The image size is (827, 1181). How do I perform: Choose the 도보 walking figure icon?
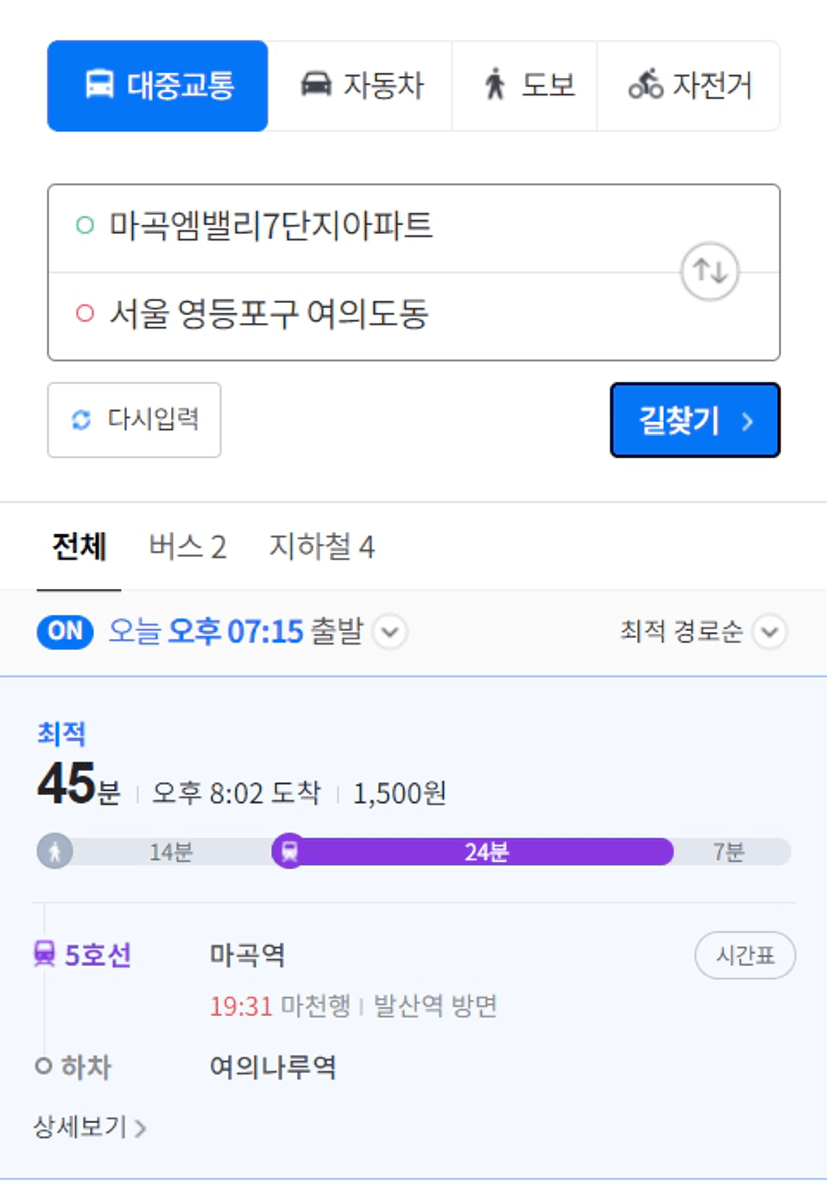pos(495,84)
